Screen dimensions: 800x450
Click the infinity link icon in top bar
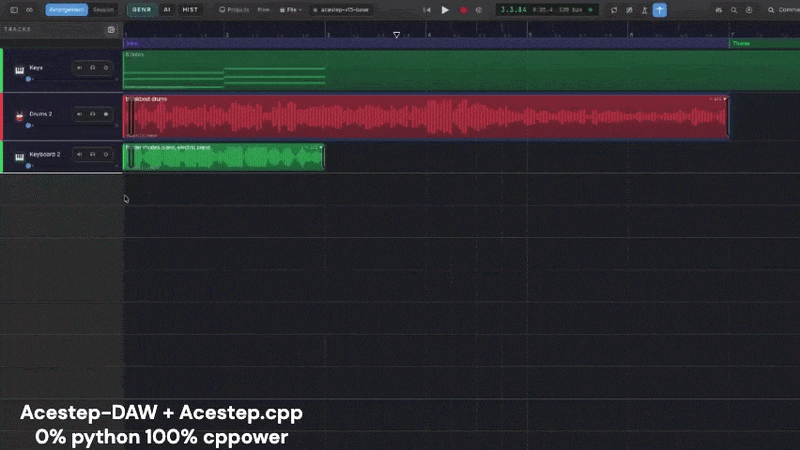click(x=30, y=10)
